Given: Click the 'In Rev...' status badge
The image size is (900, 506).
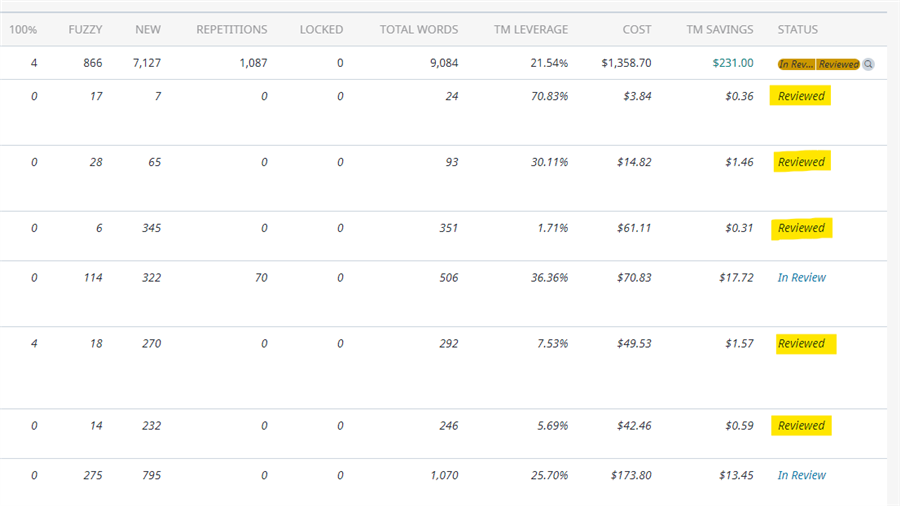Looking at the screenshot, I should click(796, 64).
